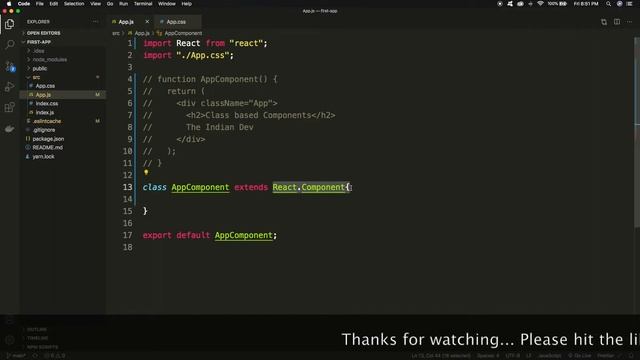This screenshot has height=360, width=640.
Task: Click the src breadcrumb segment
Action: click(x=116, y=33)
